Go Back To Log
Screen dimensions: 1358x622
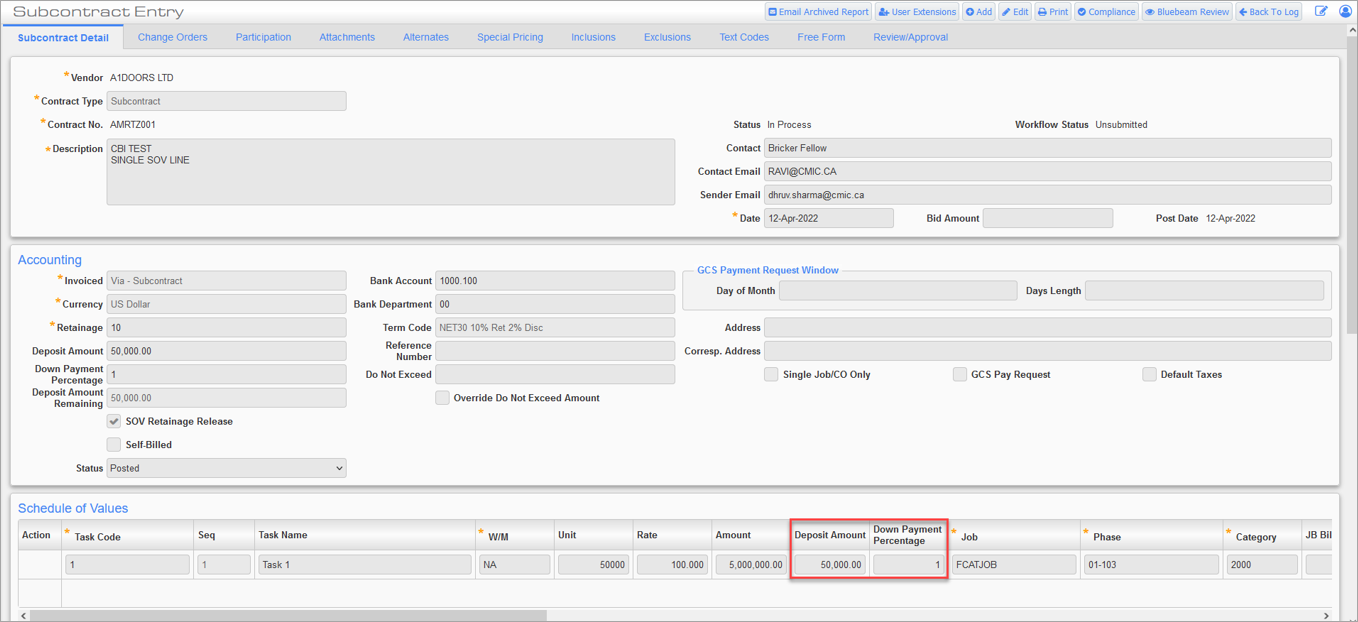1269,12
